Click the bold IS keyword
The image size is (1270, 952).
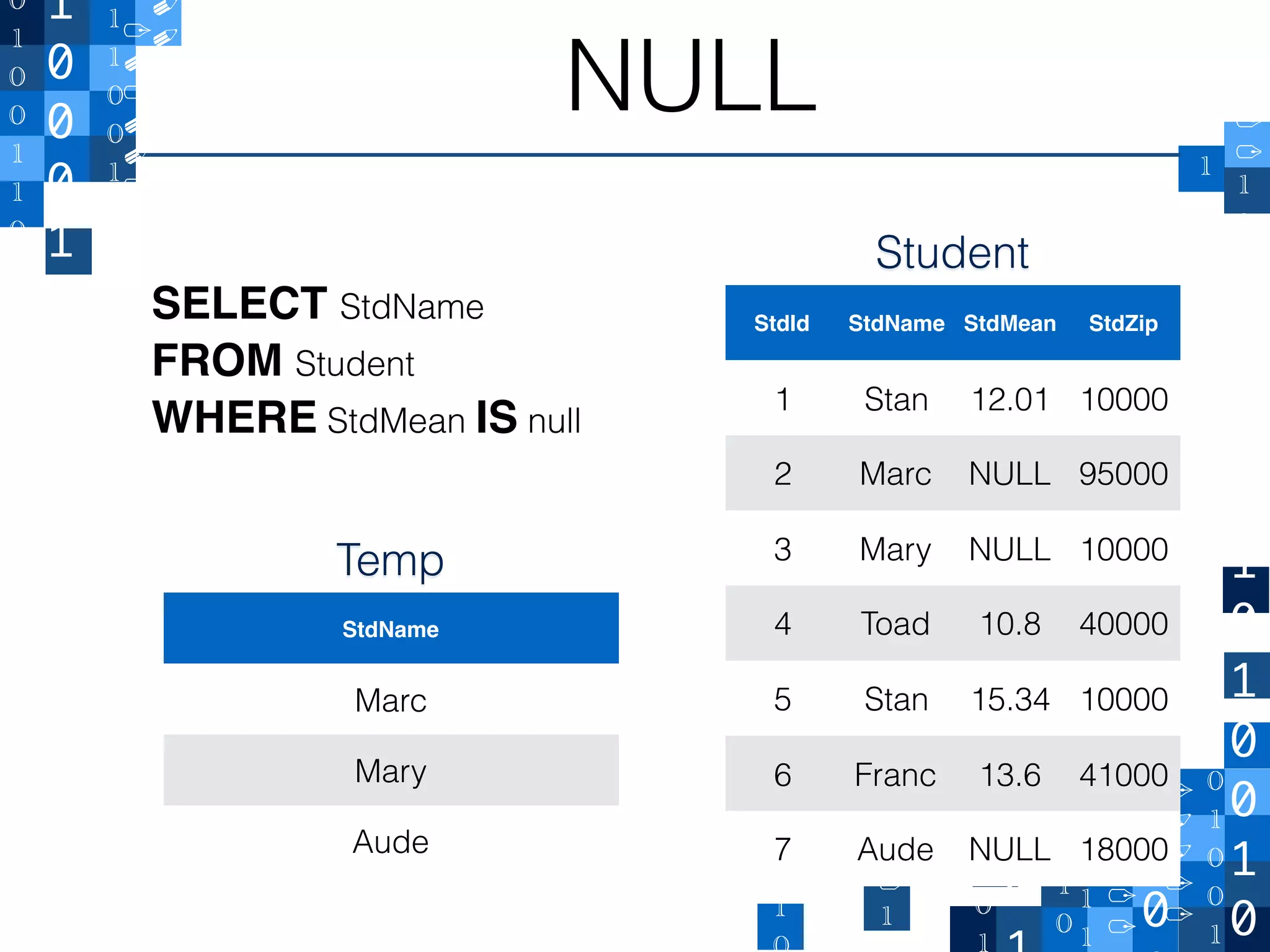[x=496, y=417]
